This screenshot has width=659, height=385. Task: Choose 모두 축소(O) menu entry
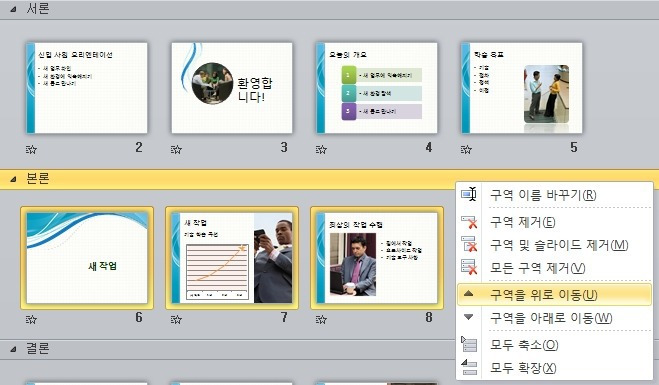coord(554,345)
